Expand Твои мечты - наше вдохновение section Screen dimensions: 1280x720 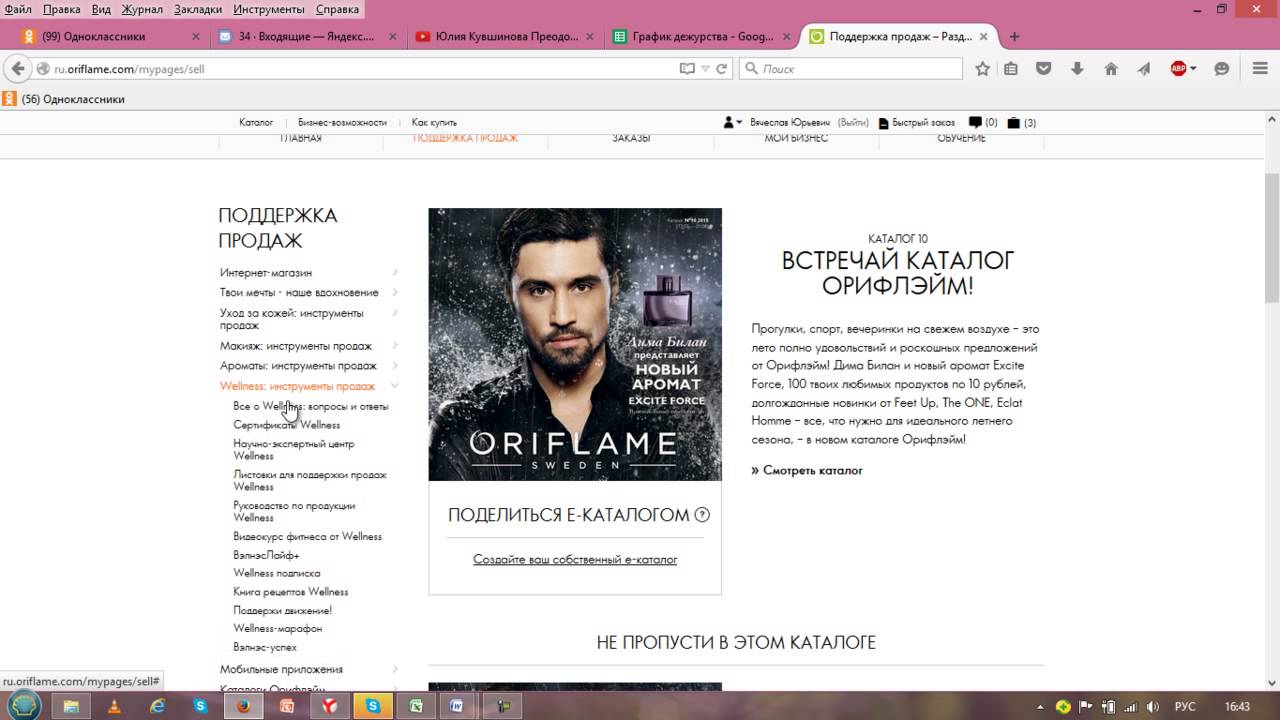(395, 292)
